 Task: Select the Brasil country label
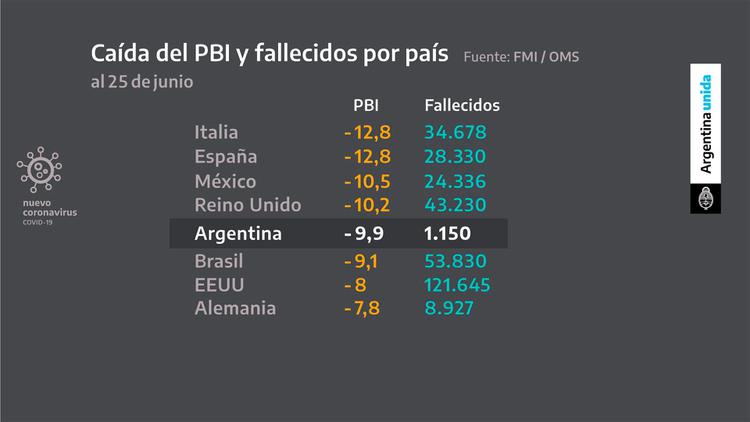(x=219, y=261)
